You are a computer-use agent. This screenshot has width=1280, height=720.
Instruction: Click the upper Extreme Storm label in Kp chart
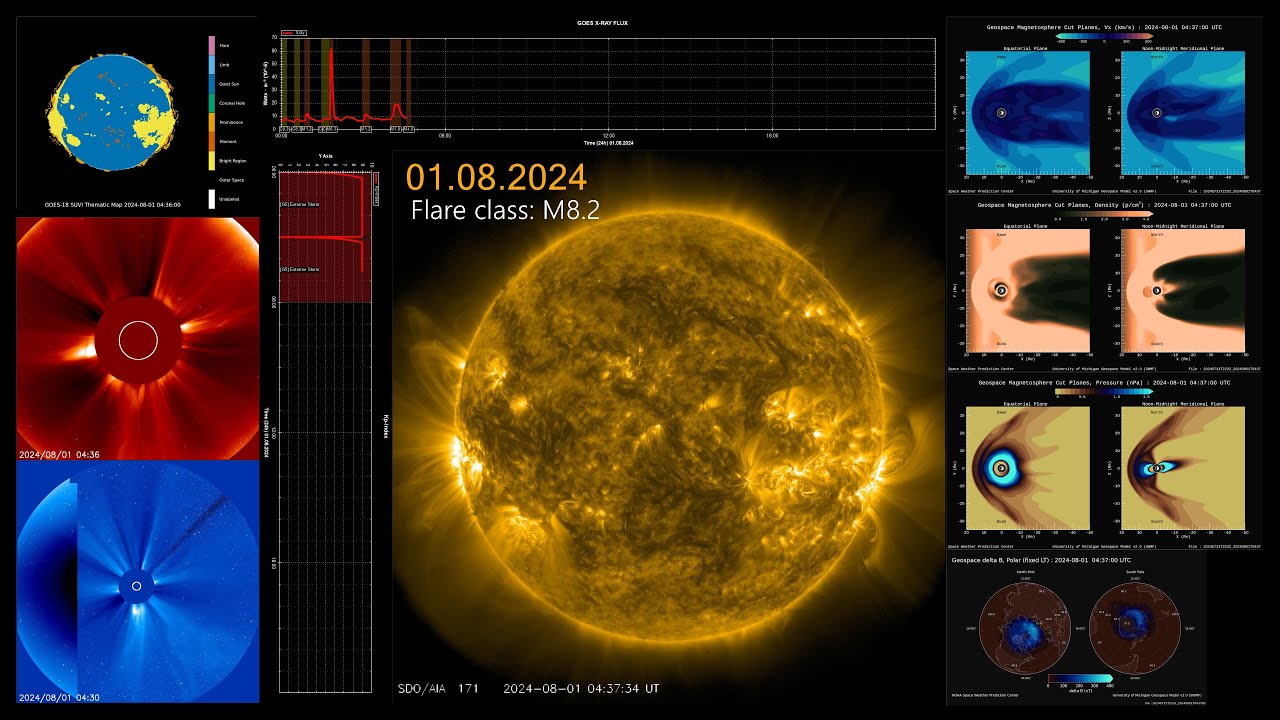tap(300, 205)
